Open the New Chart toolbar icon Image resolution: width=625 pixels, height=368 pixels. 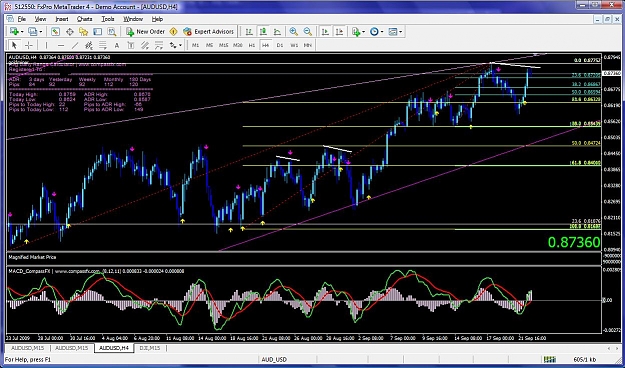tap(14, 31)
